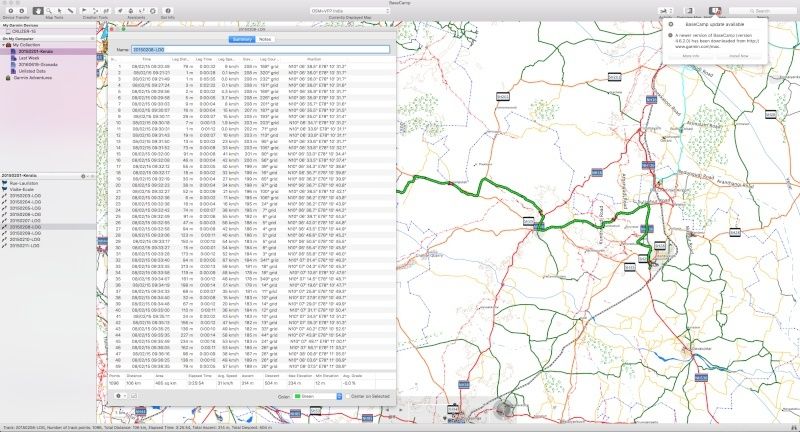Click the Vieille-Ecole waypoint flag icon
Viewport: 800px width, 432px height.
click(x=5, y=189)
